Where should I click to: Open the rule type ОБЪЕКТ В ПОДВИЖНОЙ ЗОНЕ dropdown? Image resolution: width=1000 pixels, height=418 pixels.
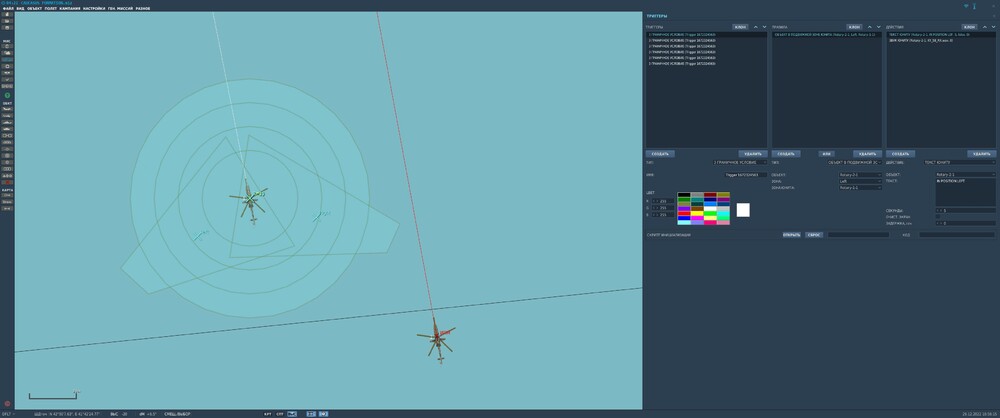pos(854,163)
